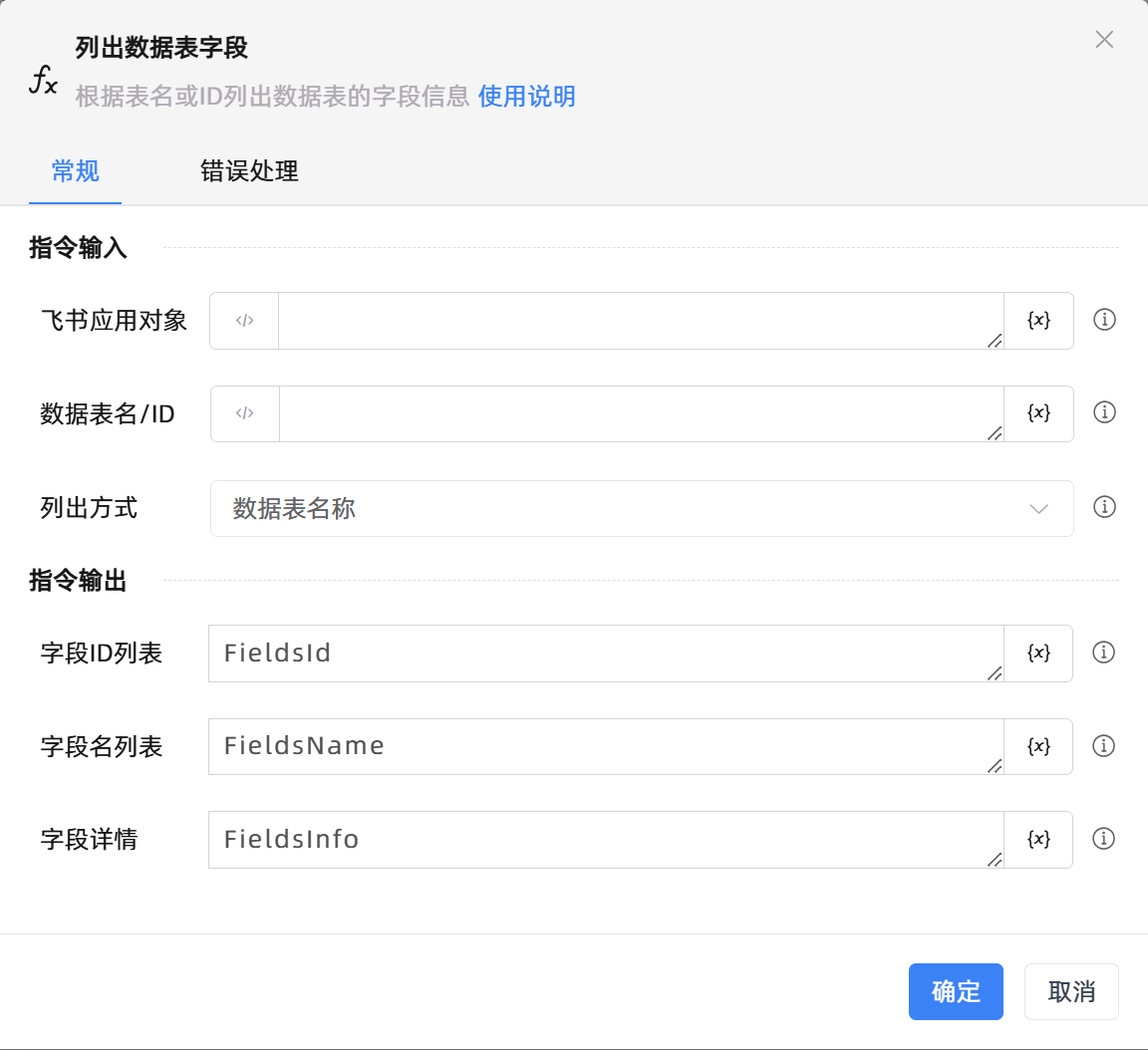
Task: Edit the FieldsName output field
Action: coord(606,746)
